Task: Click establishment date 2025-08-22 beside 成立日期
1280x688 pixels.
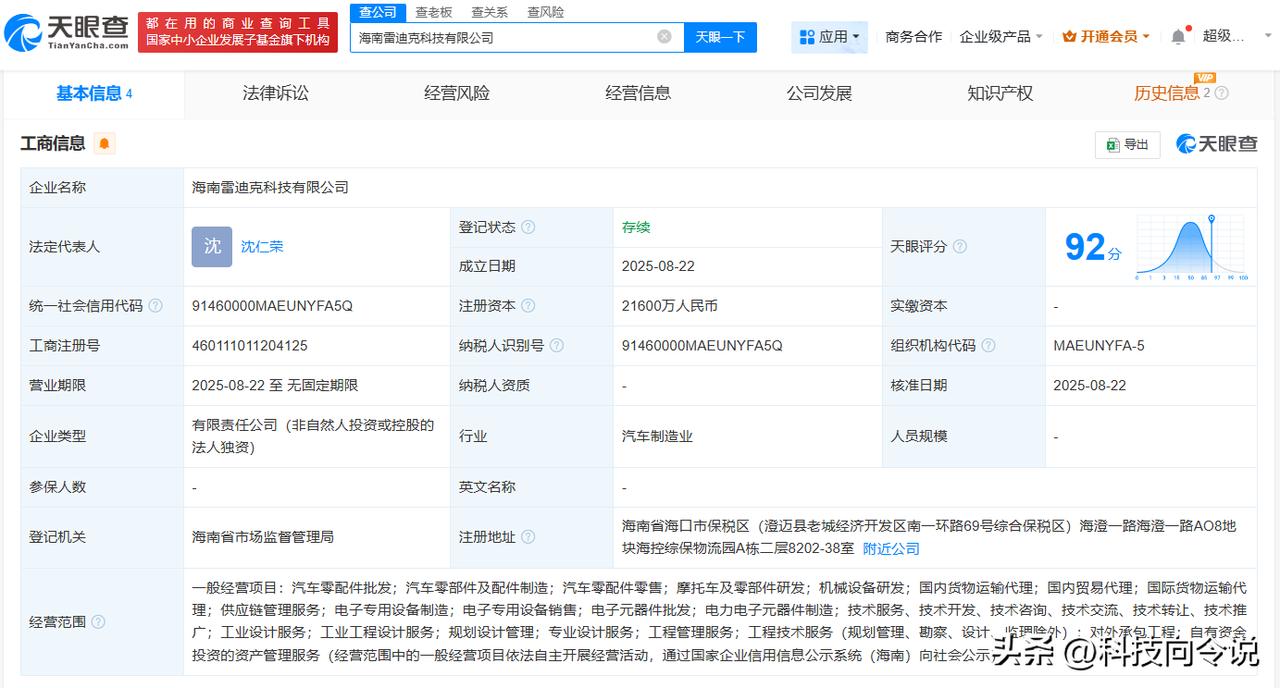Action: [x=658, y=266]
